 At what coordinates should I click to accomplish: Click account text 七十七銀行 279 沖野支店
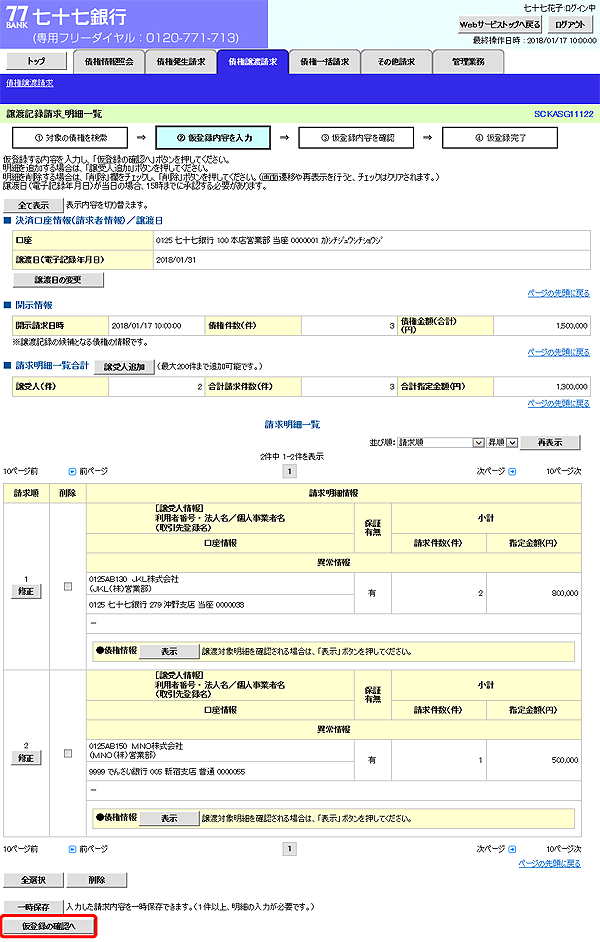151,605
